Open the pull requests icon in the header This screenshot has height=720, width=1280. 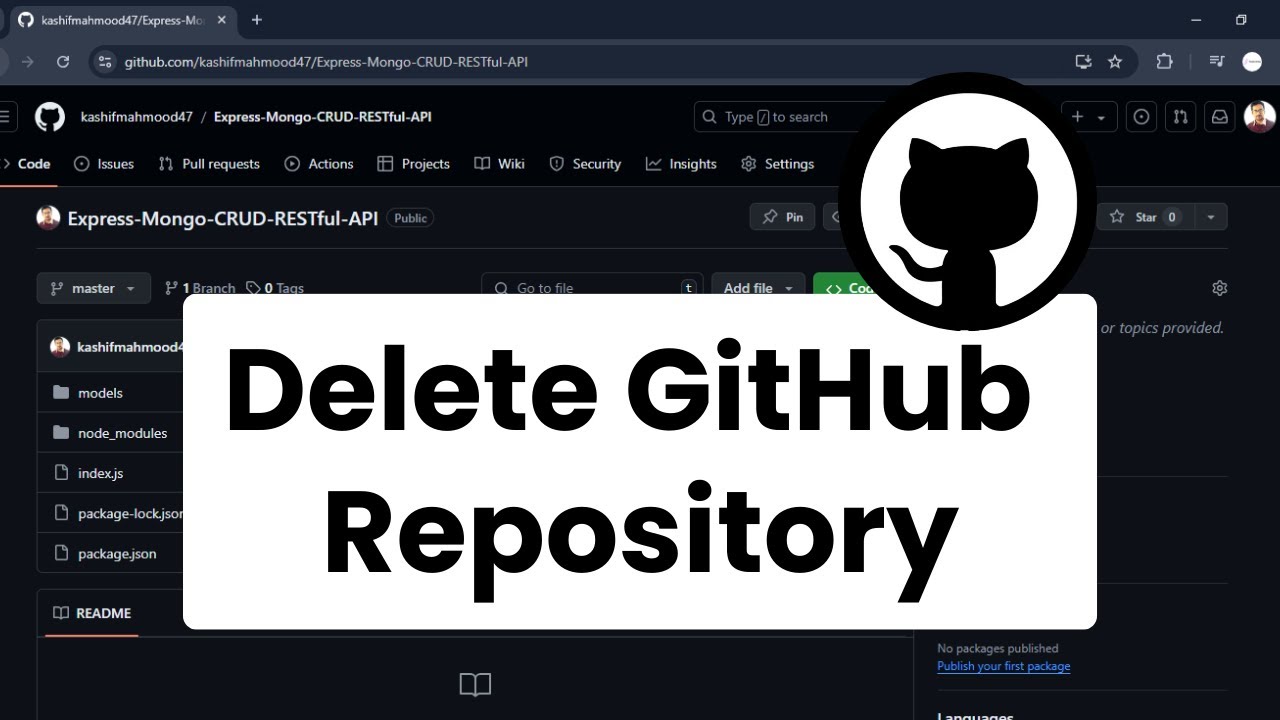(x=1180, y=117)
